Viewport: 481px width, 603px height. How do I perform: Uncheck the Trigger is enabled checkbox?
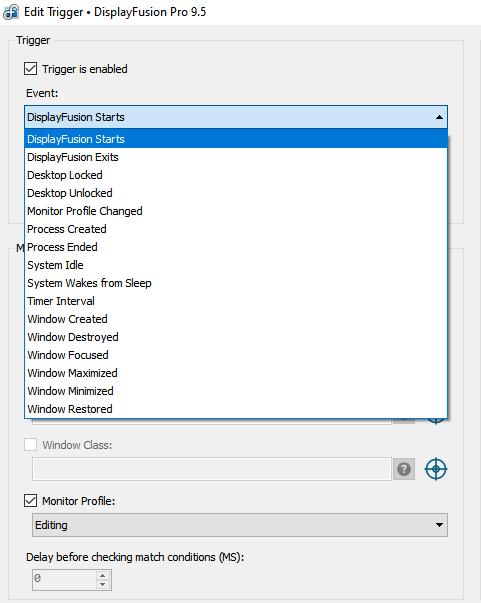[x=31, y=69]
